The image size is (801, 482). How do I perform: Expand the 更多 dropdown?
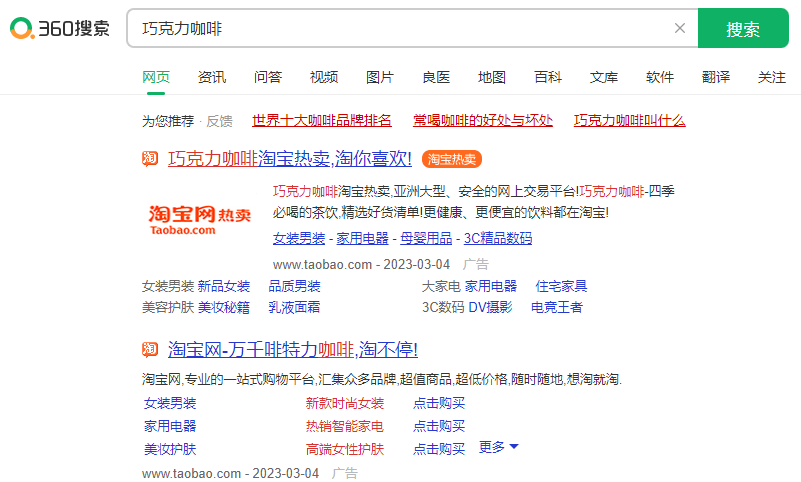pos(499,447)
